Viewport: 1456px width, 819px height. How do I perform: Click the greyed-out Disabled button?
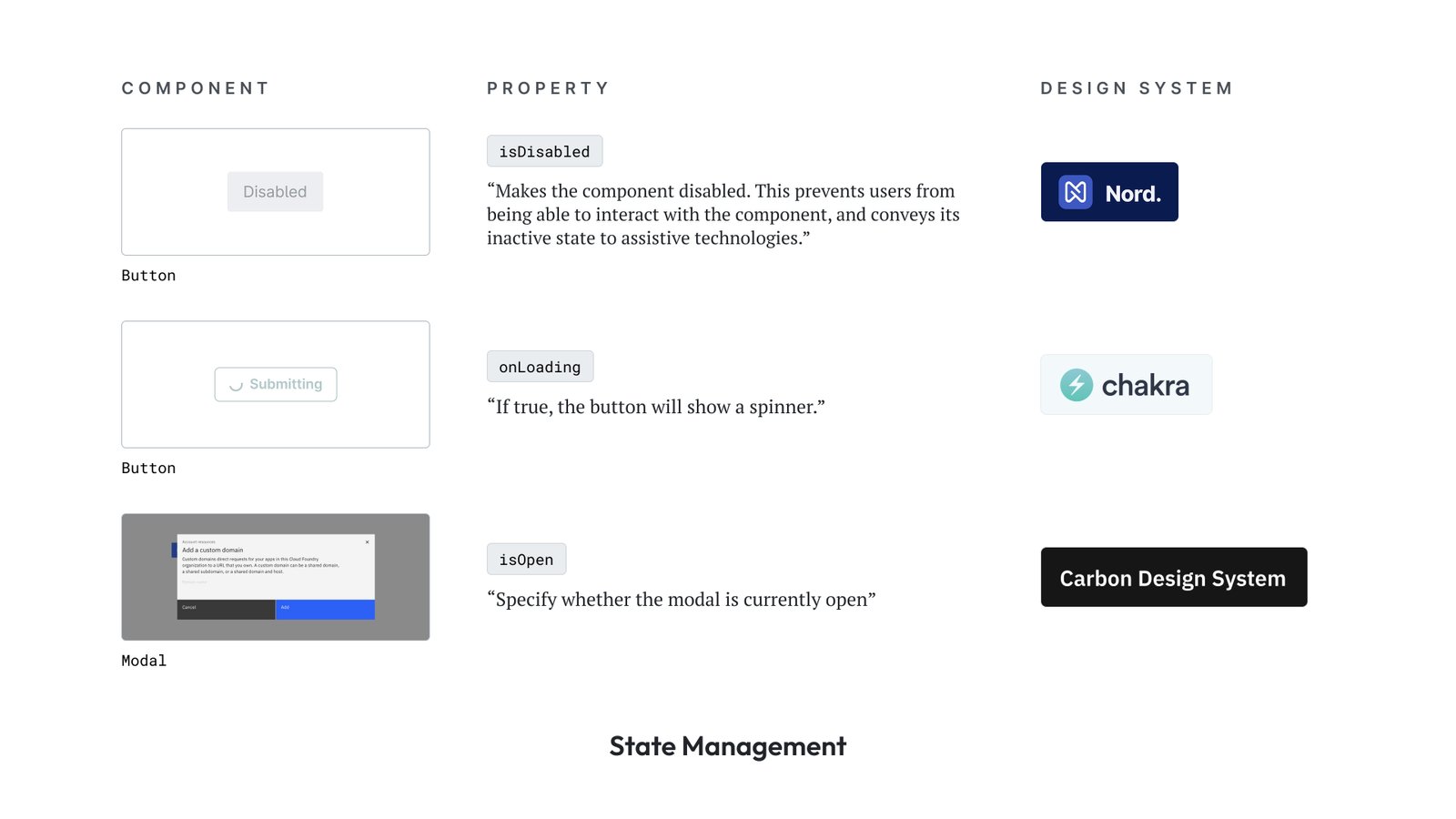pos(275,192)
